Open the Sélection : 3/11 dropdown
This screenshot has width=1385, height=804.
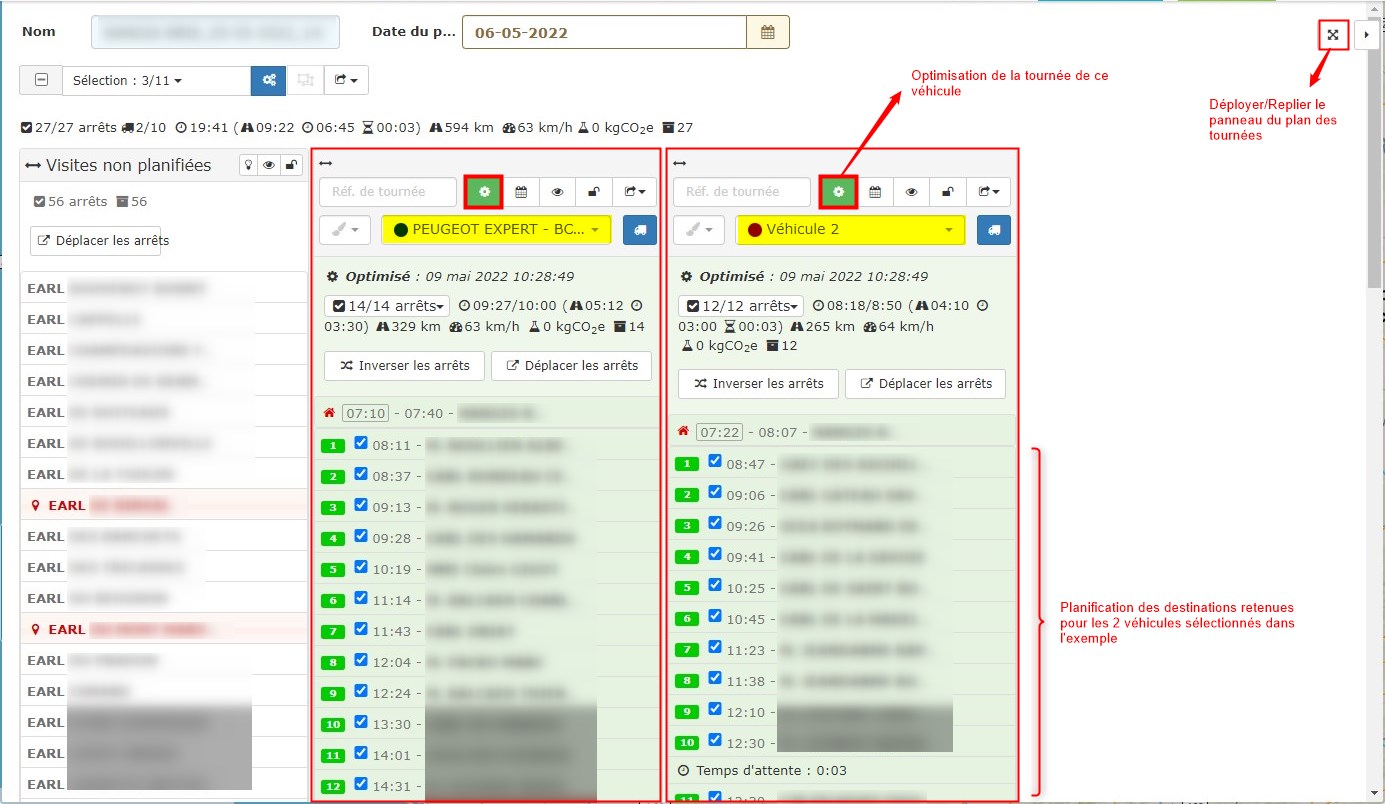pos(156,81)
